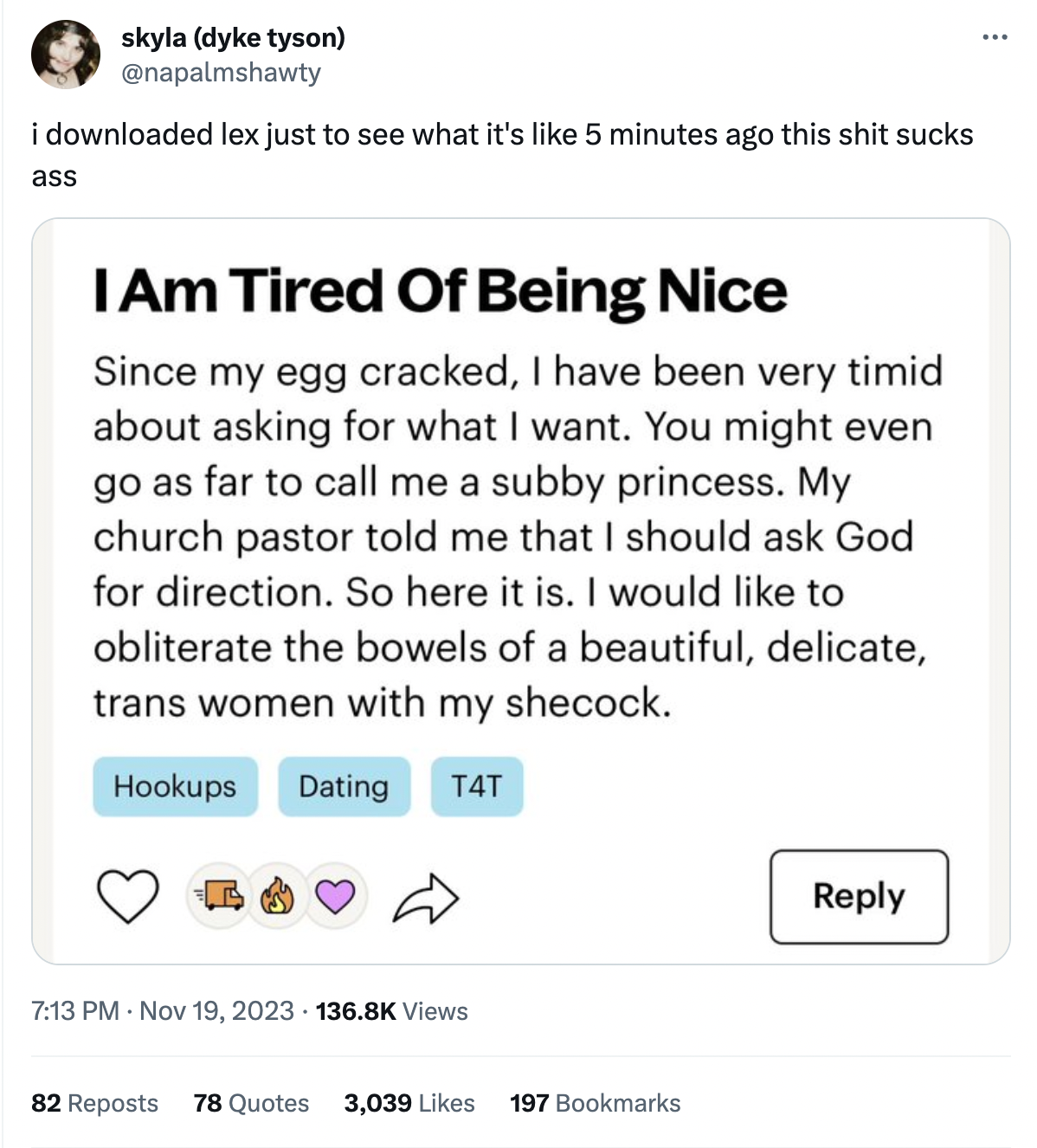This screenshot has width=1037, height=1148.
Task: Select the T4T tag
Action: coord(477,786)
